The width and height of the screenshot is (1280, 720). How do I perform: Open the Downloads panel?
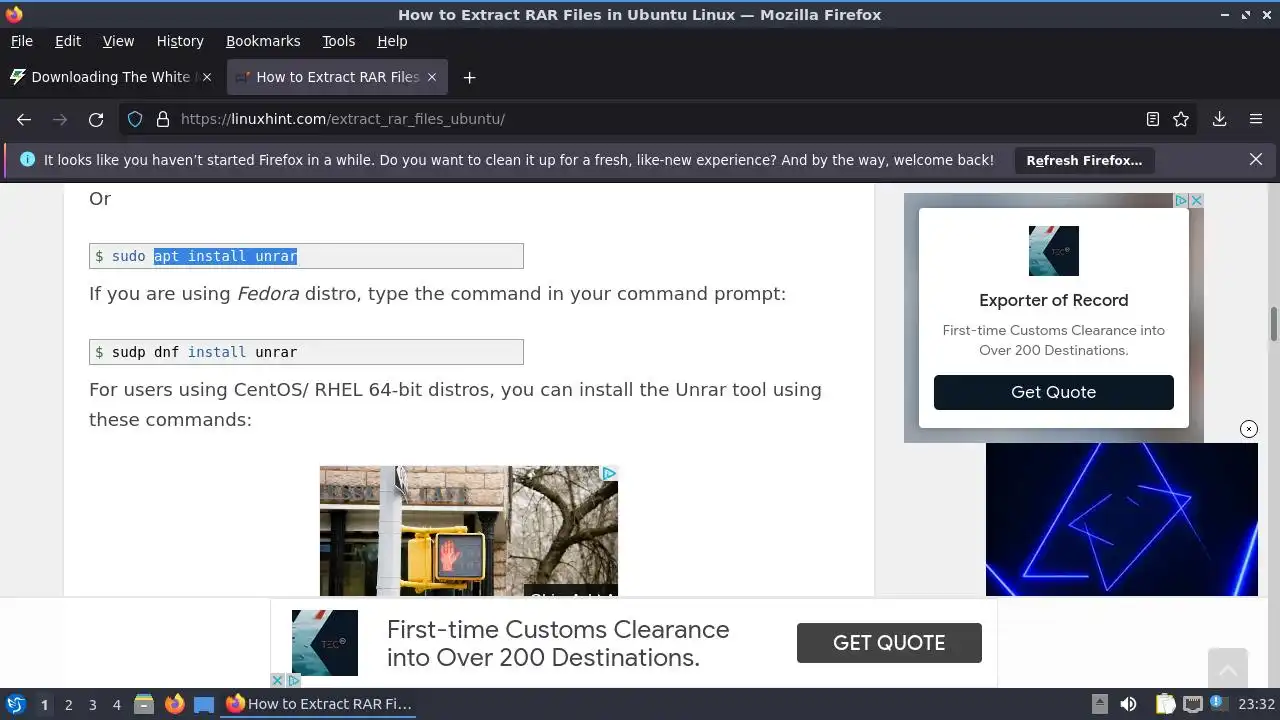coord(1219,119)
